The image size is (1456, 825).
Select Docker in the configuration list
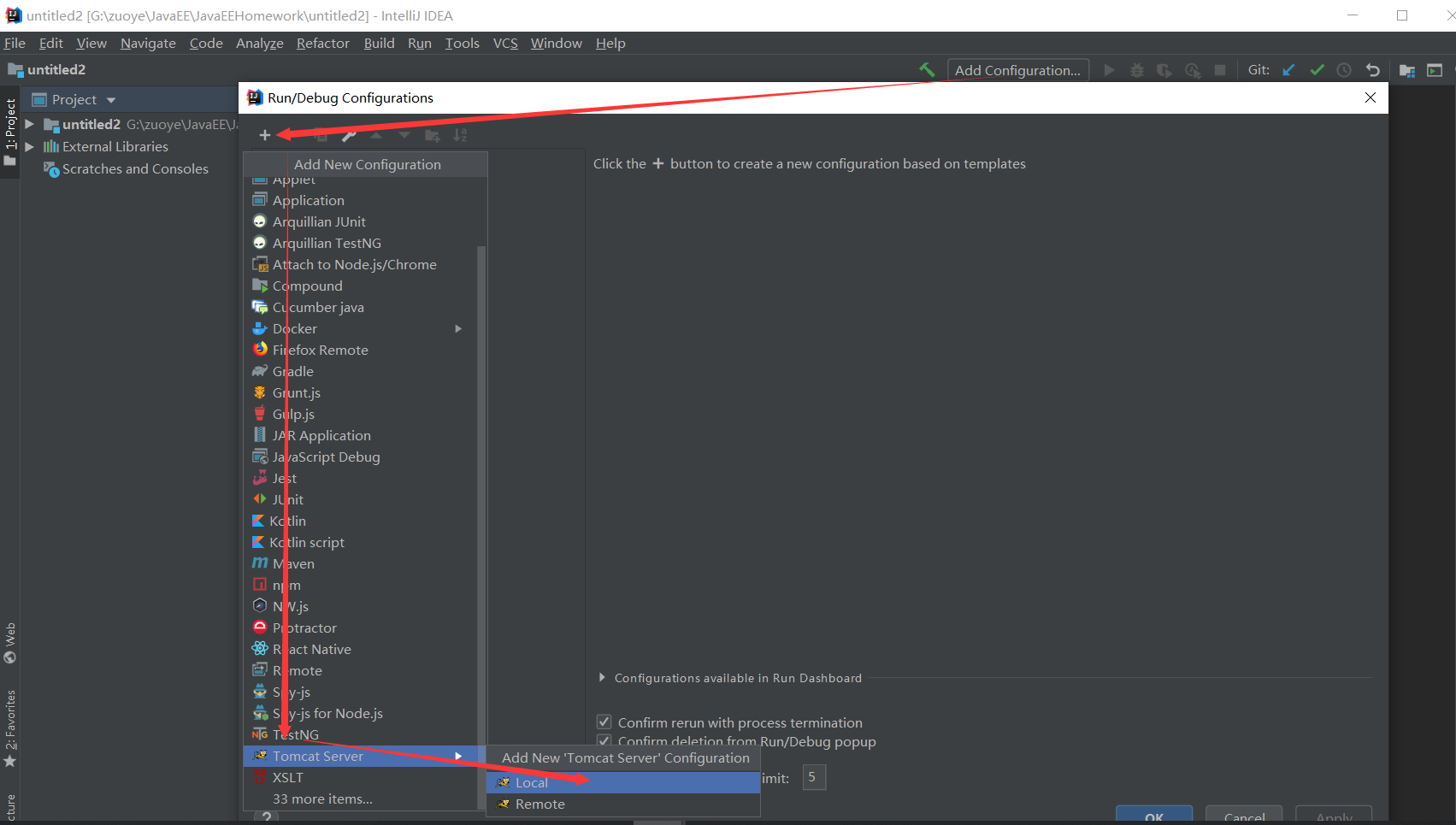coord(365,328)
